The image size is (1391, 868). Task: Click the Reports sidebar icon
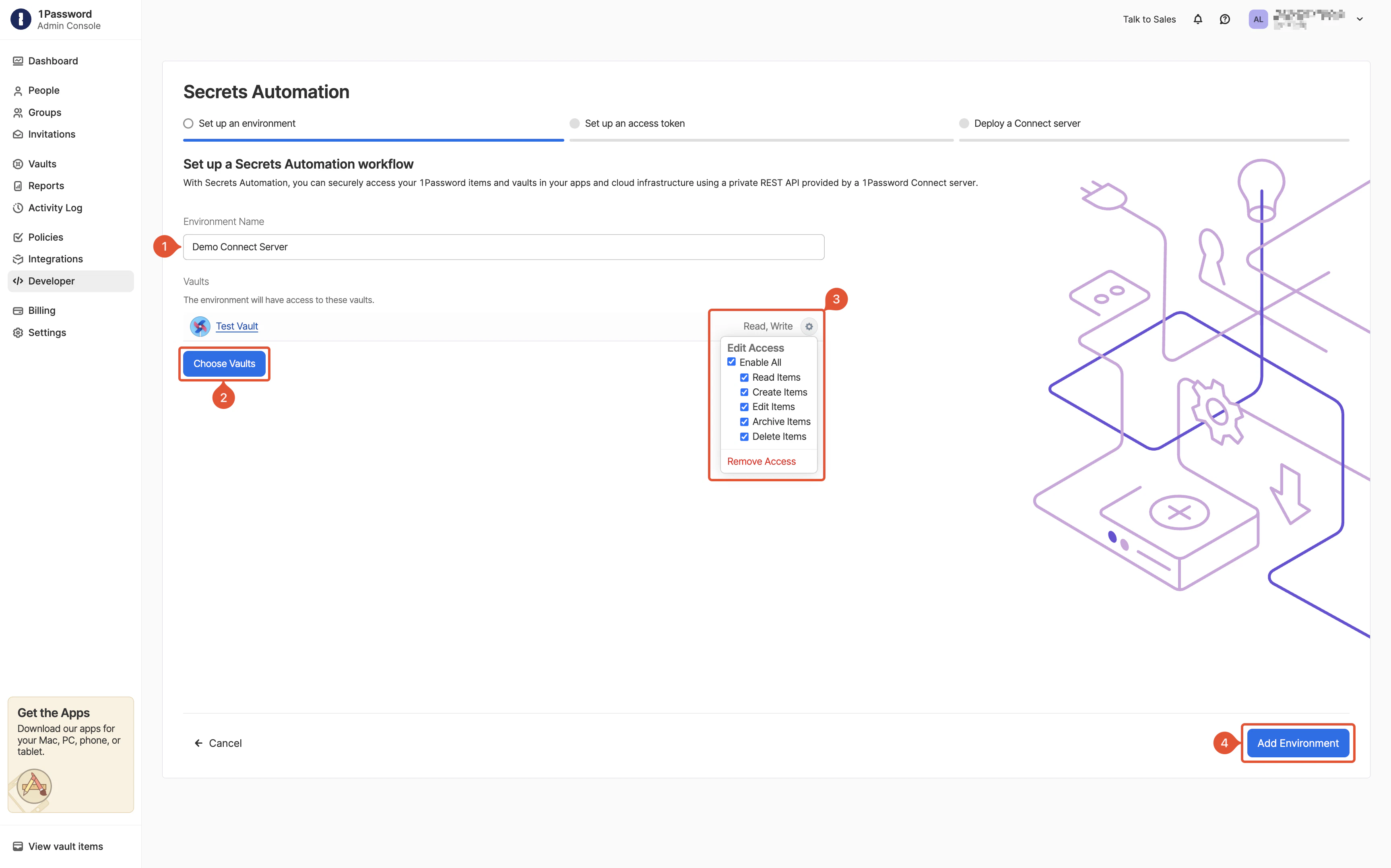pos(18,186)
